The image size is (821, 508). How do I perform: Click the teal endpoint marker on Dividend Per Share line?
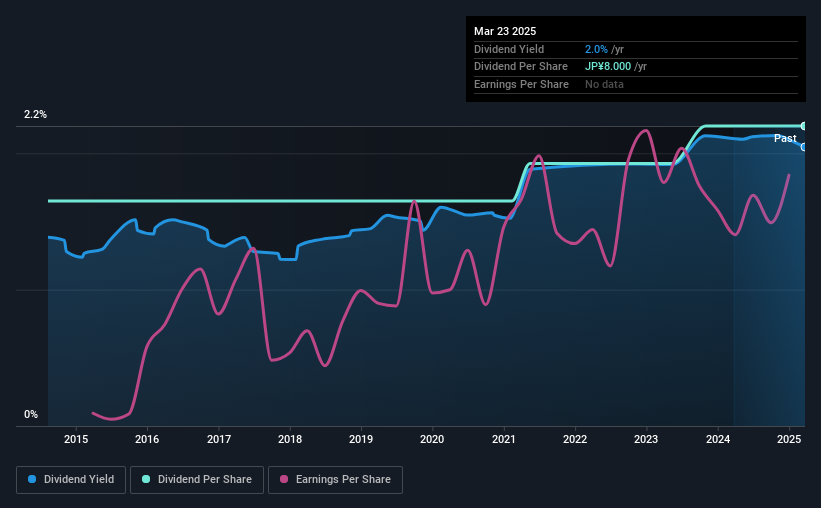pos(804,126)
